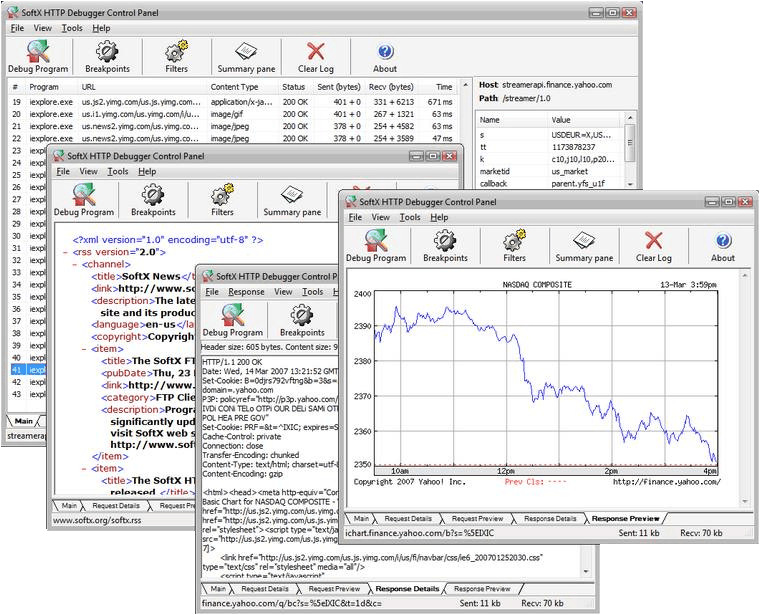Screen dimensions: 760x615
Task: Select Response Preview tab in chart window
Action: click(625, 519)
